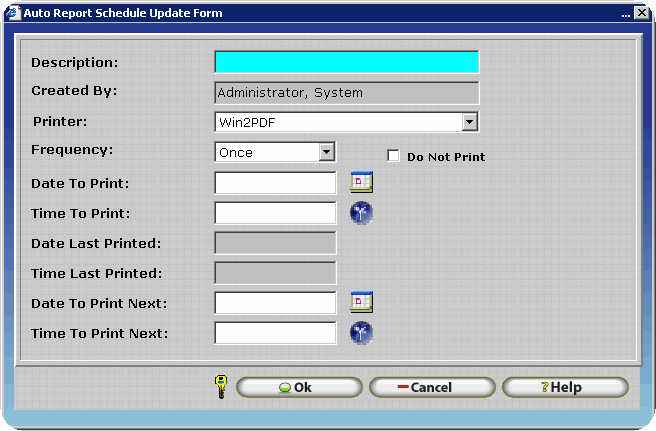
Task: Click the Time To Print input field
Action: pos(275,213)
